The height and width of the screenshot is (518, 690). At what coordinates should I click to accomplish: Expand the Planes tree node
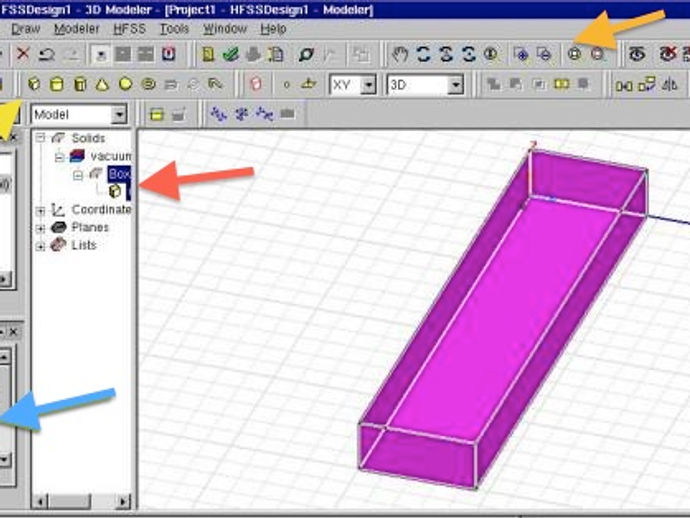(x=40, y=228)
